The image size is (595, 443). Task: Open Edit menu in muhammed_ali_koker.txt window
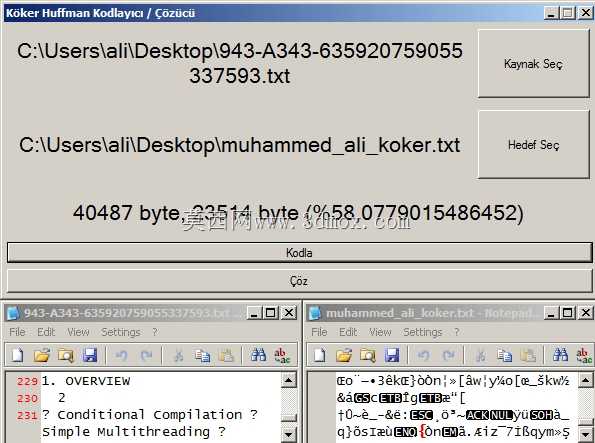(x=348, y=332)
